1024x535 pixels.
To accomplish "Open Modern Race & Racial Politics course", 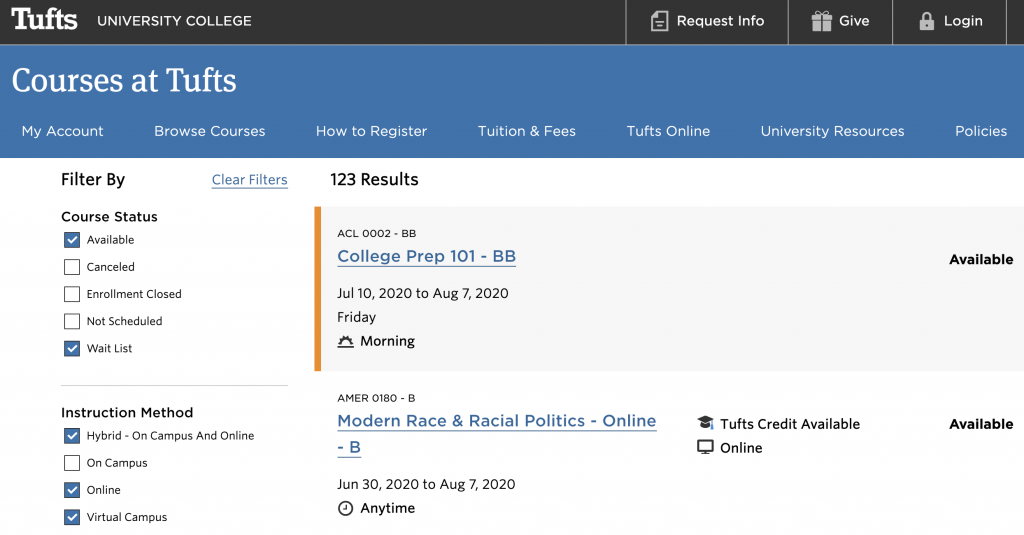I will 496,421.
